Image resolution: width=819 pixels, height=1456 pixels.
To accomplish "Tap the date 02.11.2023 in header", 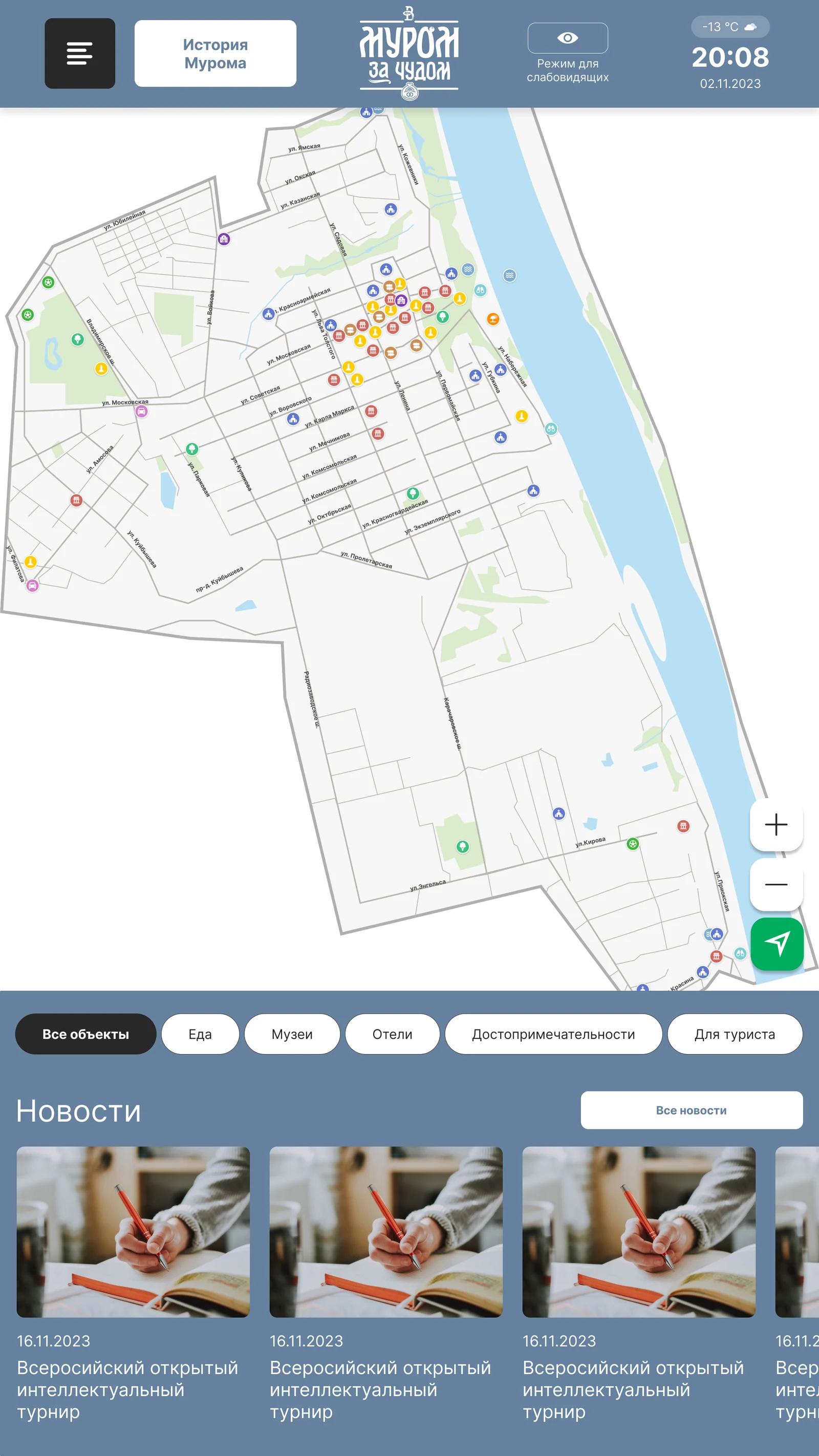I will (x=730, y=83).
